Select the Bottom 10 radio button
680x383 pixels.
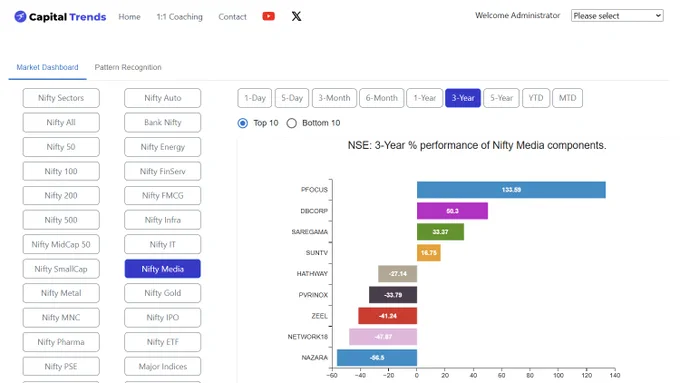pos(291,123)
